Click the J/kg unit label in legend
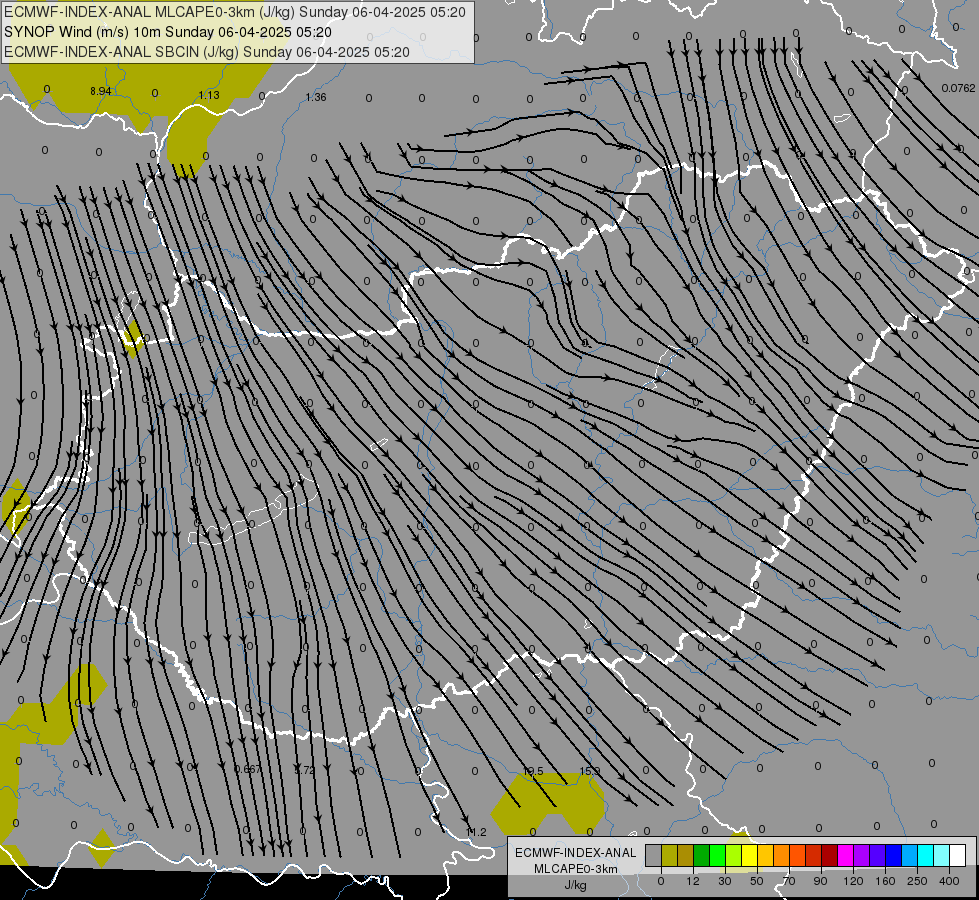Viewport: 979px width, 900px height. (576, 885)
